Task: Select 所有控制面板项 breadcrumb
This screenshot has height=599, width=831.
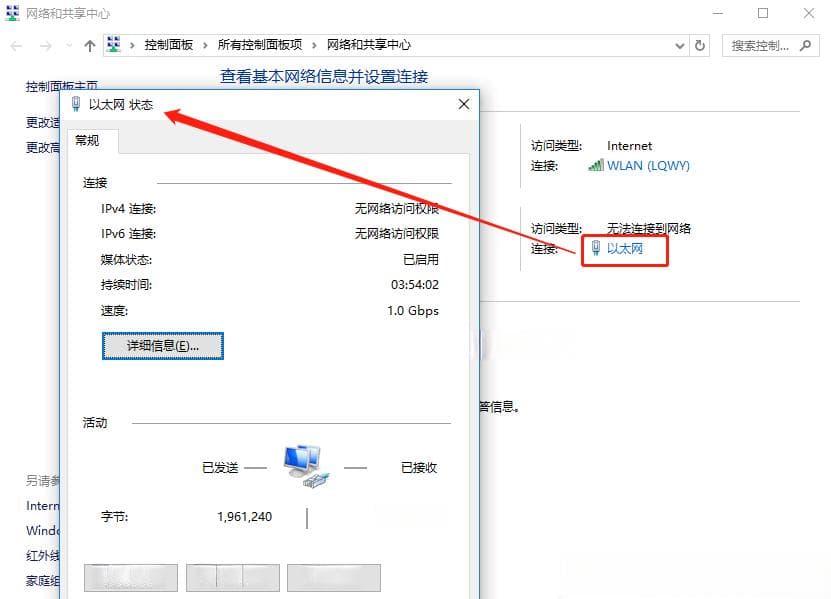Action: tap(260, 45)
